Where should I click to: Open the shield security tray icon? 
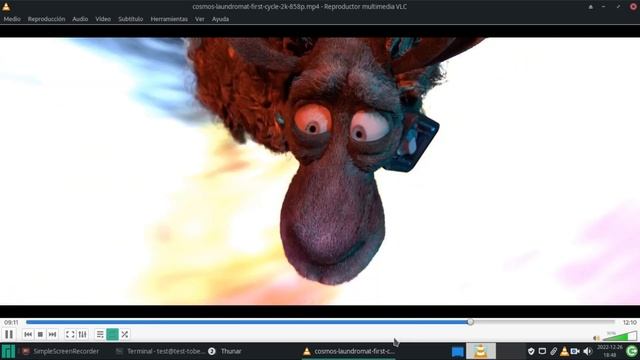click(531, 351)
